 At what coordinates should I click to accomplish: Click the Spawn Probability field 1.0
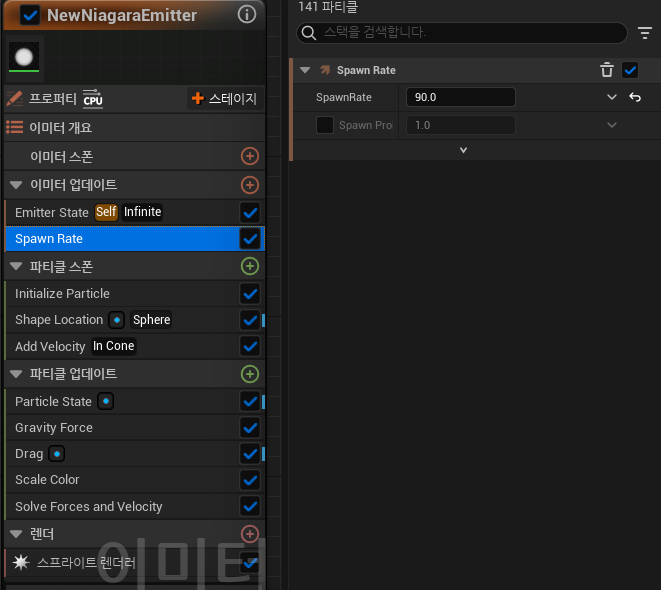pyautogui.click(x=461, y=125)
